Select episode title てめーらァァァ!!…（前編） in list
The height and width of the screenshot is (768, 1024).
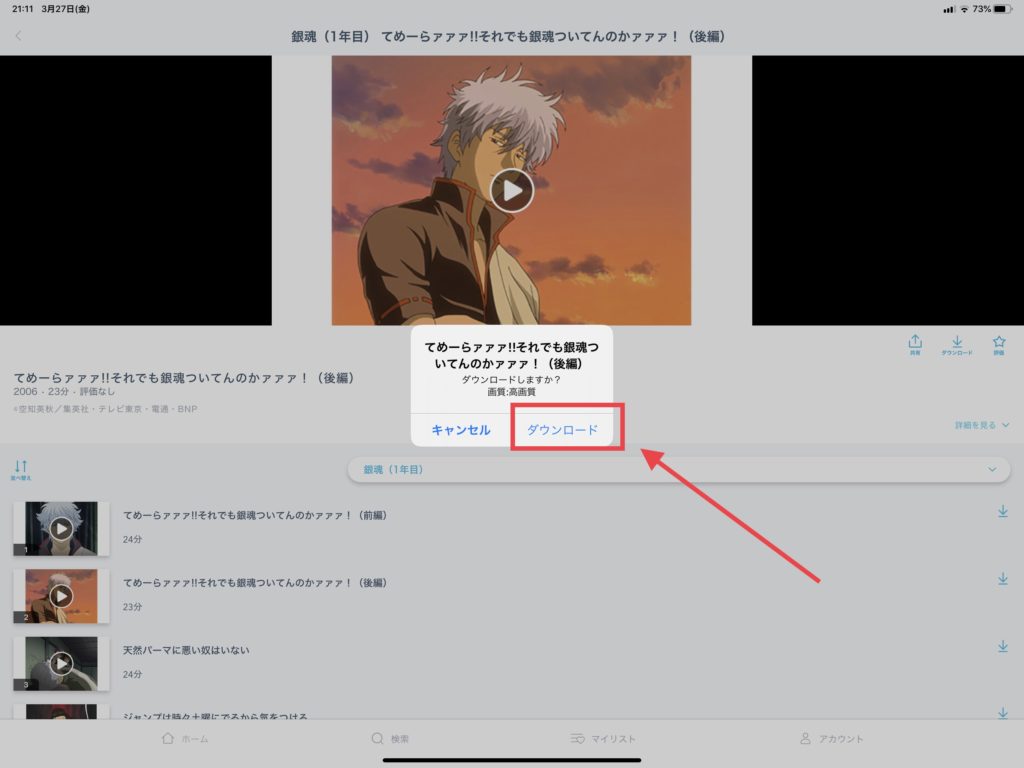pyautogui.click(x=255, y=515)
